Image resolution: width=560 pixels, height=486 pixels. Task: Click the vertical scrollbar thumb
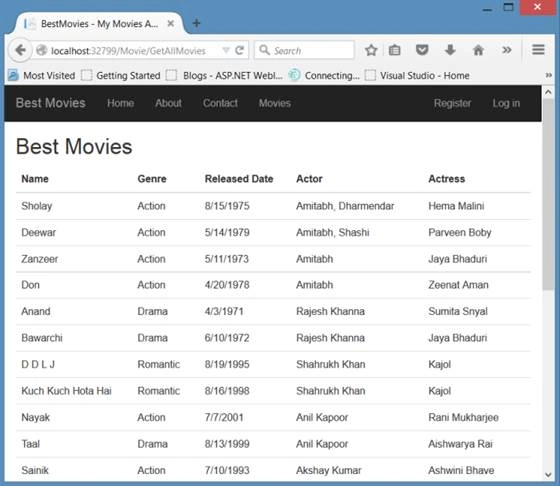[x=548, y=195]
